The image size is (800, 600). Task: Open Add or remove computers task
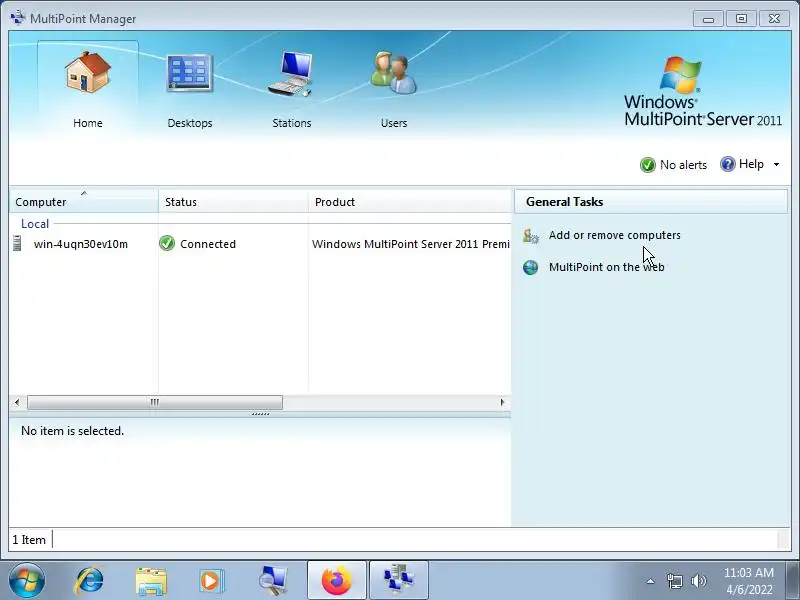pos(614,235)
